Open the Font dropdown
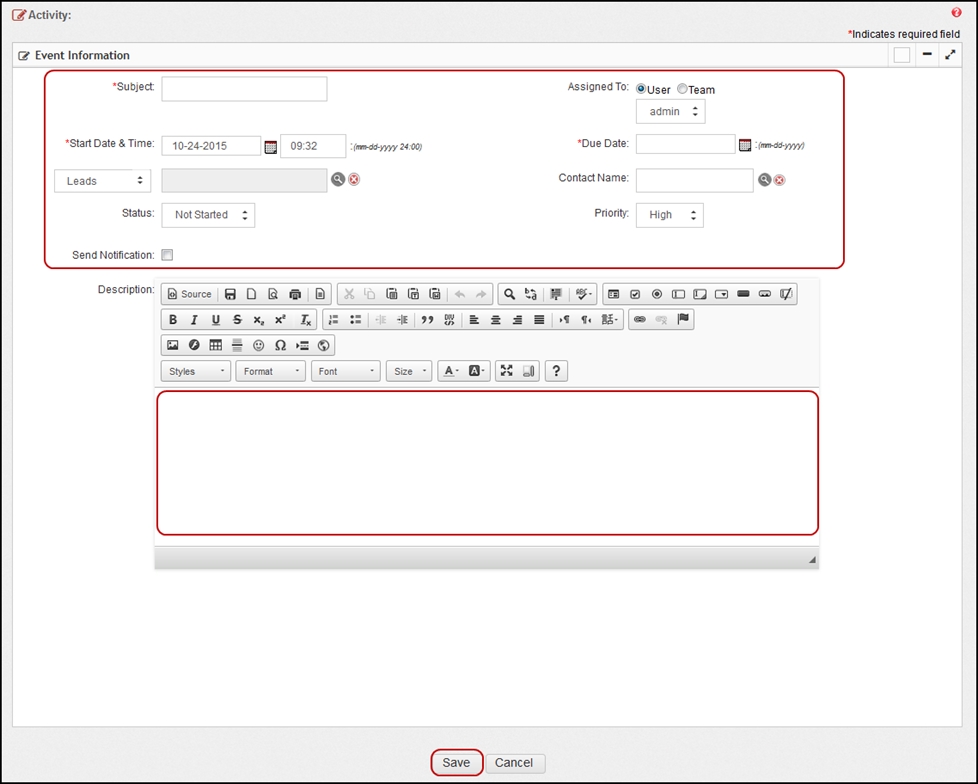 pos(346,371)
